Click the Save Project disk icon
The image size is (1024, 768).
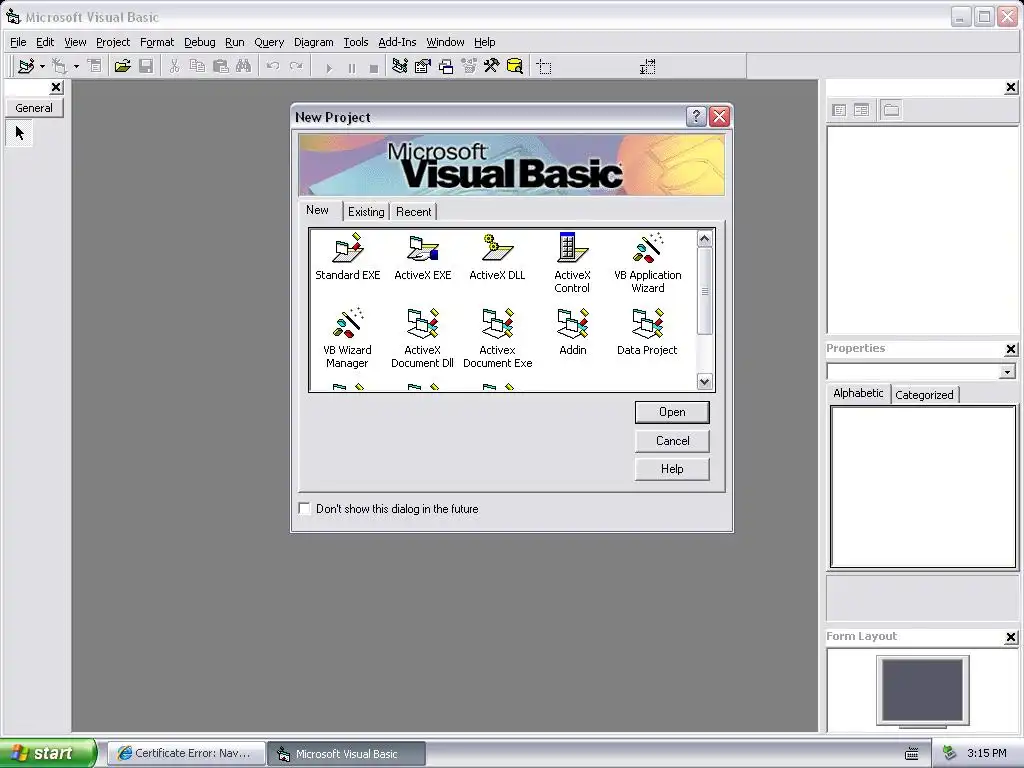146,67
